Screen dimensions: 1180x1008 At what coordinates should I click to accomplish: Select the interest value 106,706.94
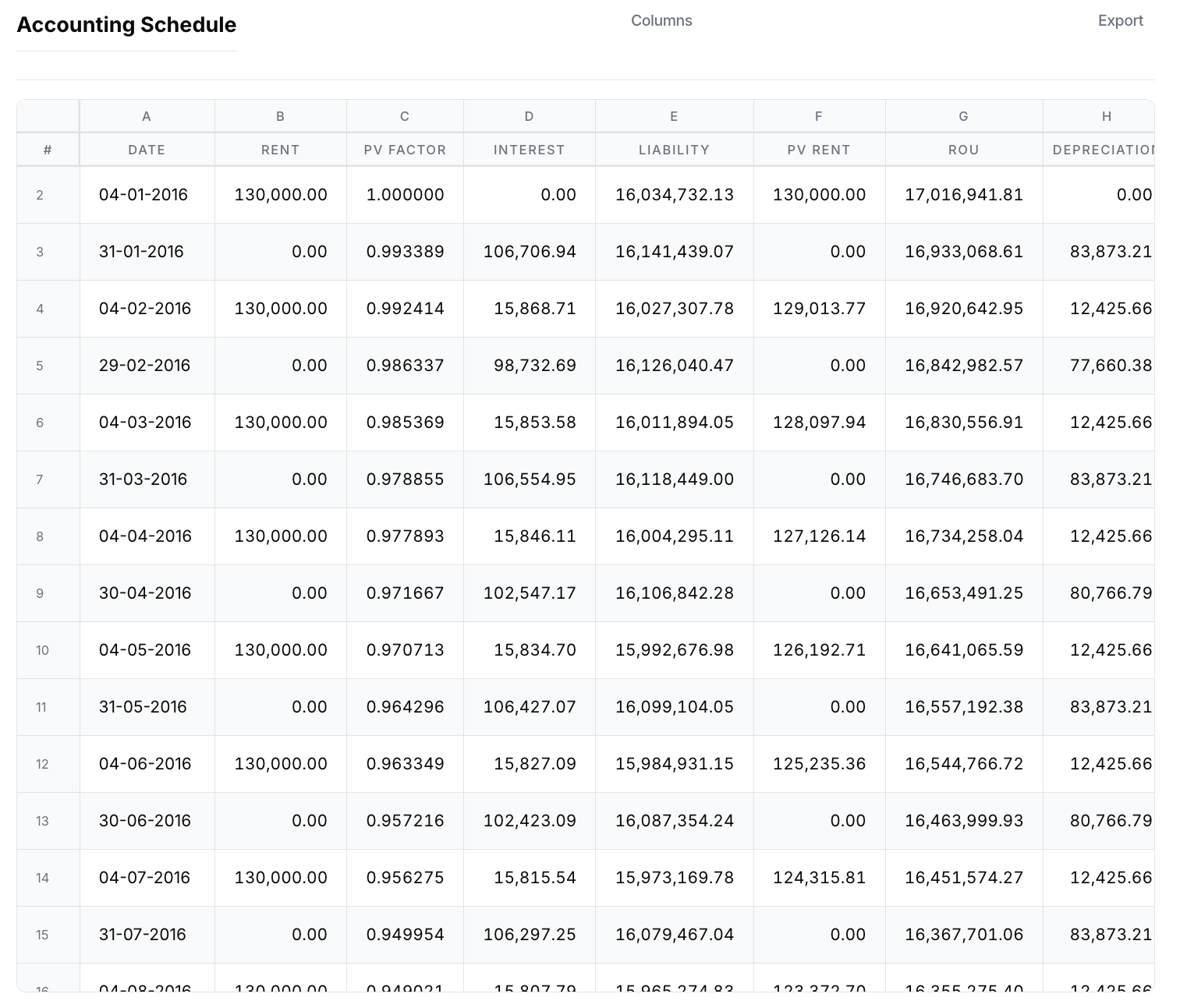[529, 251]
